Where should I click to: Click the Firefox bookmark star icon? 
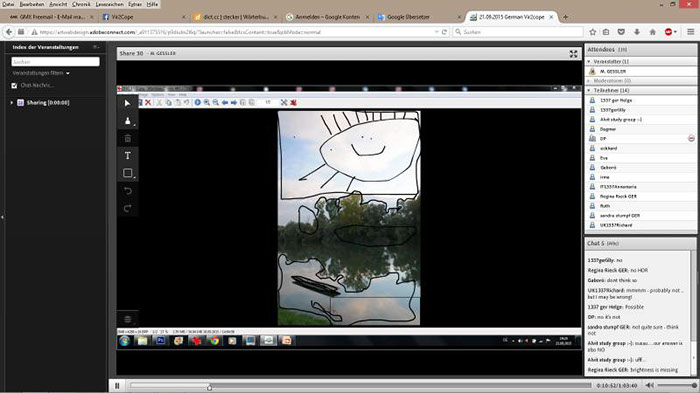(x=592, y=32)
